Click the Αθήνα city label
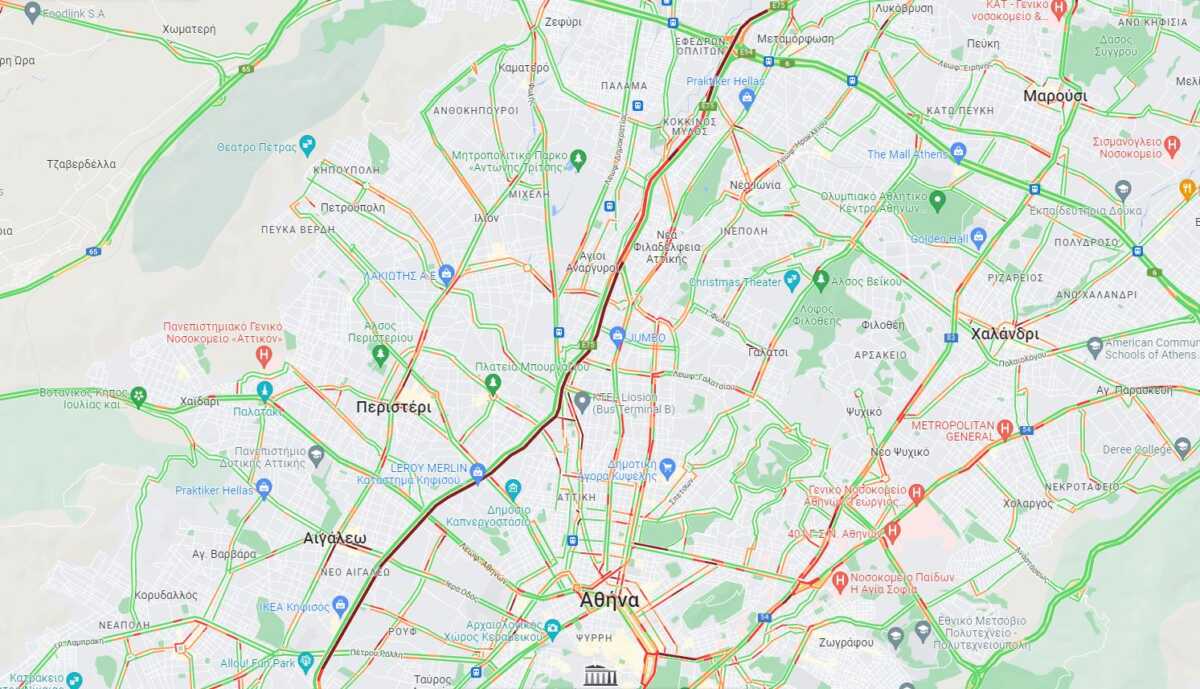The image size is (1200, 689). pyautogui.click(x=609, y=600)
